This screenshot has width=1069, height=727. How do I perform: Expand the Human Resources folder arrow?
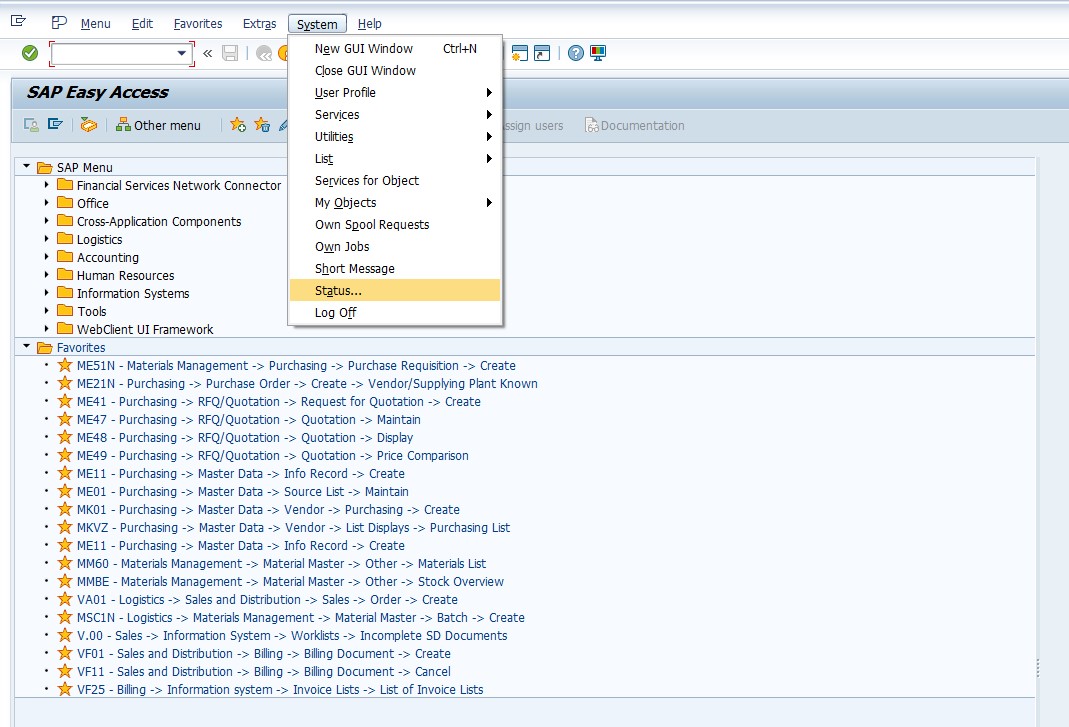pyautogui.click(x=46, y=274)
